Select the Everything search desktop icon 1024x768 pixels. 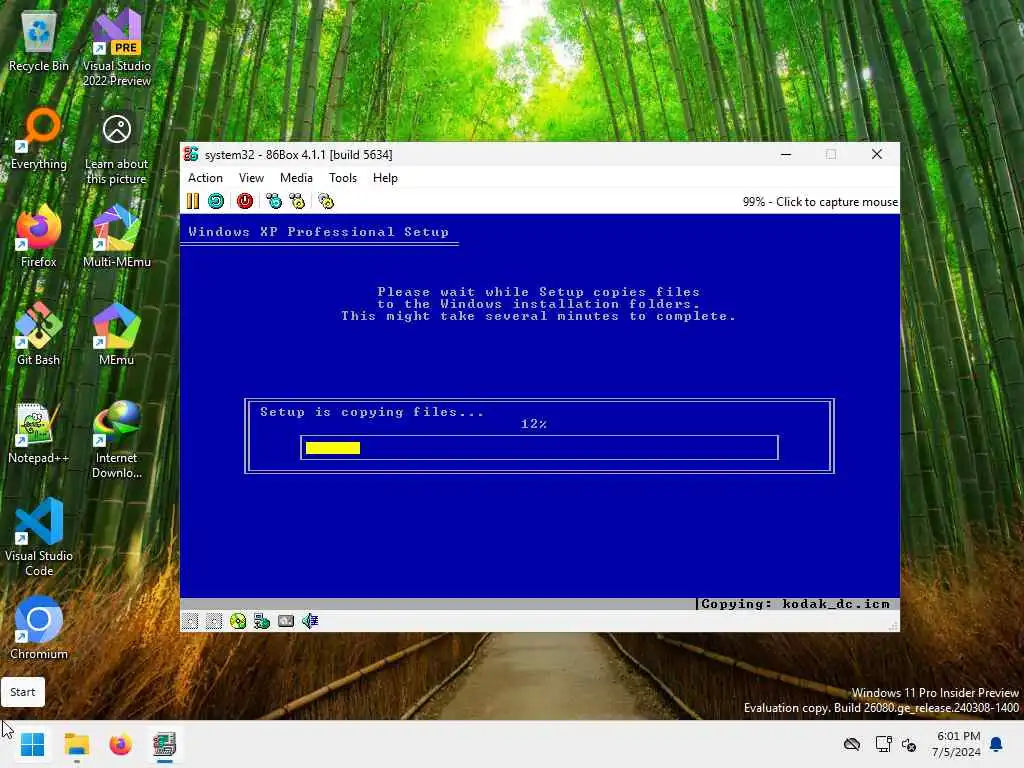point(39,138)
